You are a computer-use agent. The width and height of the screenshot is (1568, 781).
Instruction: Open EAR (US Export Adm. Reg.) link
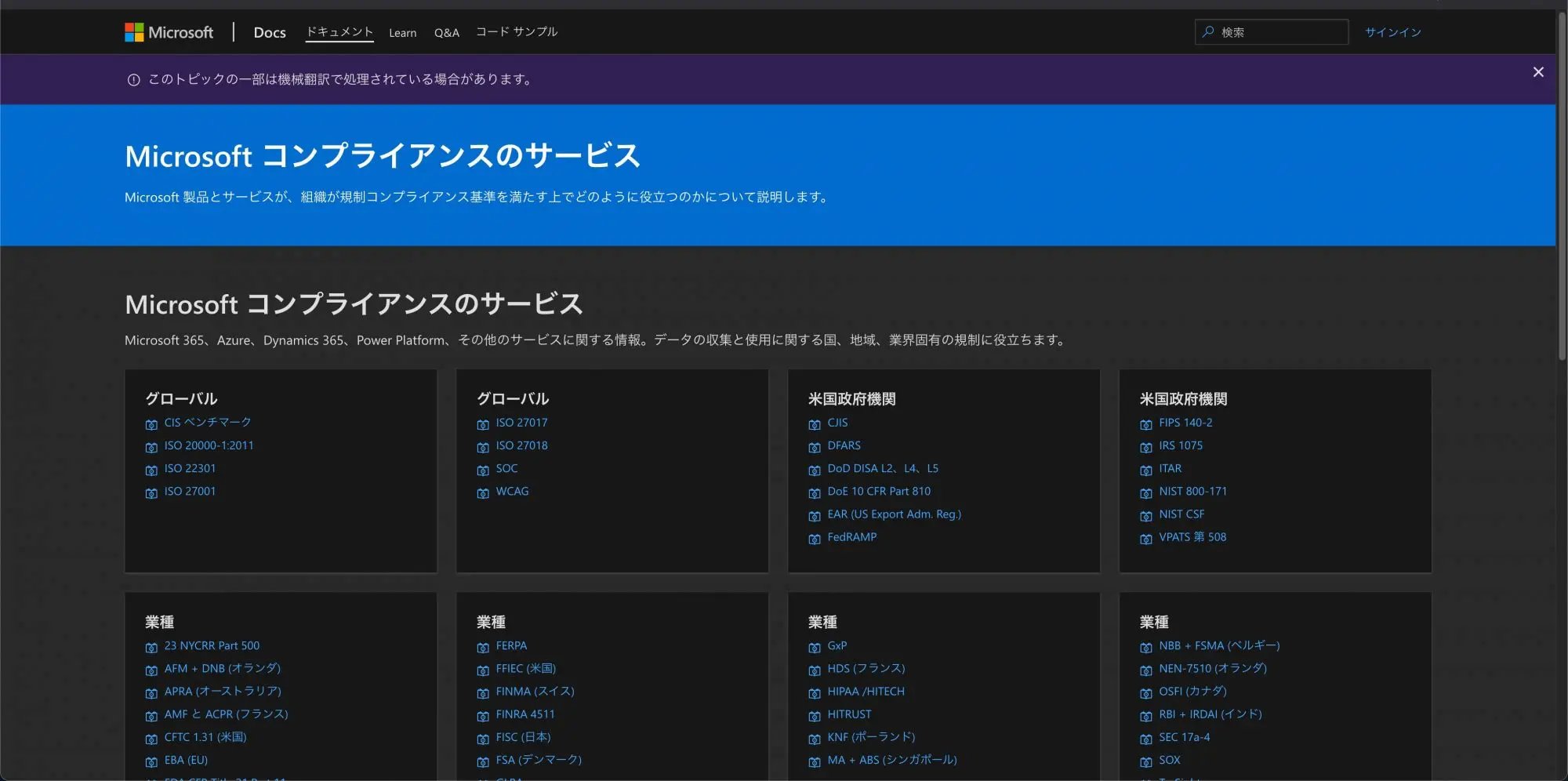point(895,514)
